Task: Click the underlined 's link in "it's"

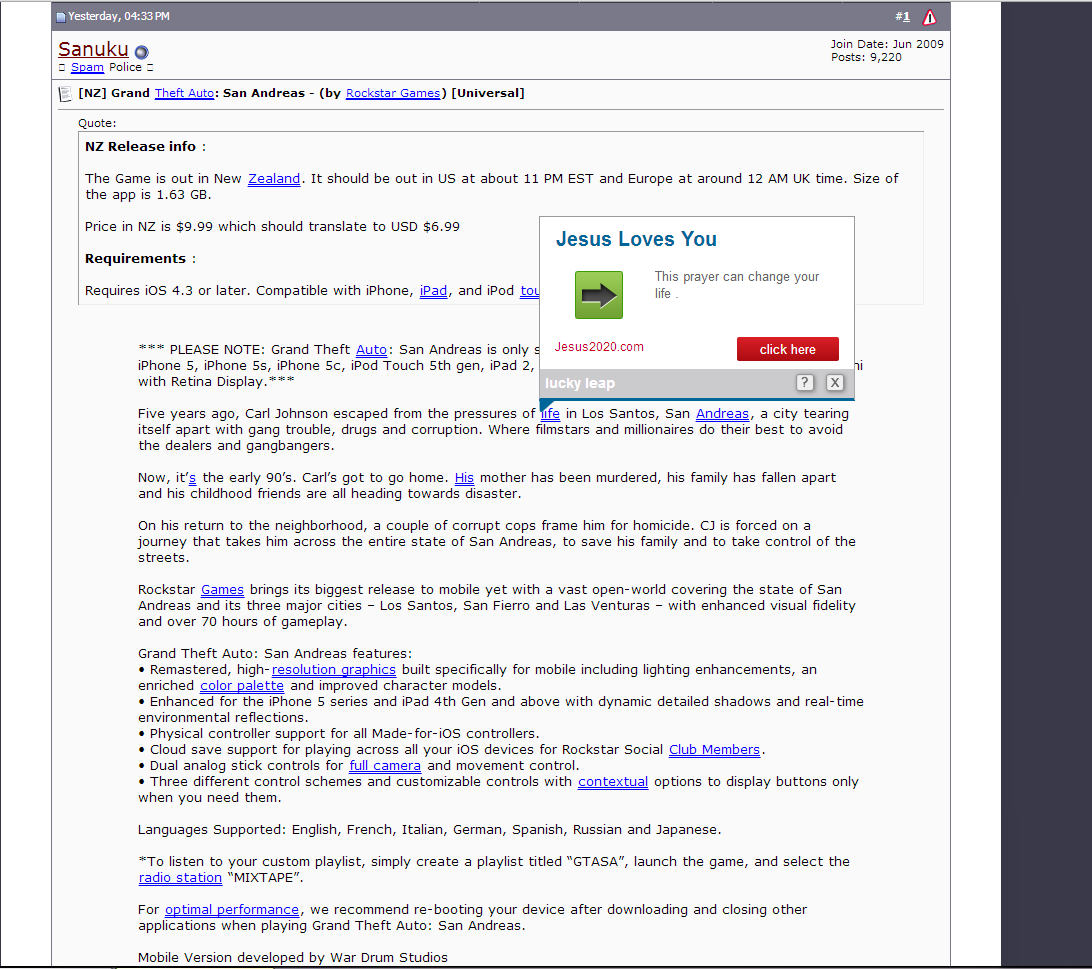Action: 192,478
